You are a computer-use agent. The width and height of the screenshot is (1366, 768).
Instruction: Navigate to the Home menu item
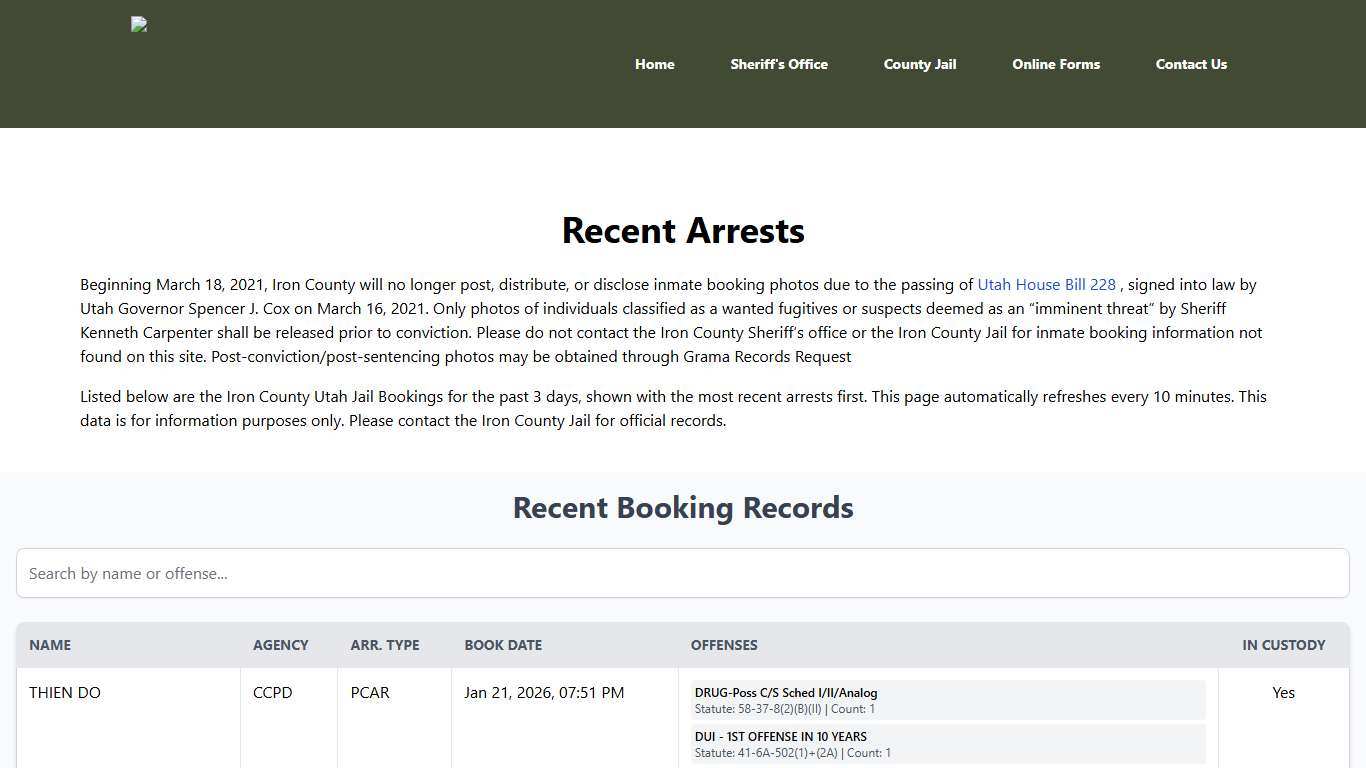pyautogui.click(x=654, y=64)
